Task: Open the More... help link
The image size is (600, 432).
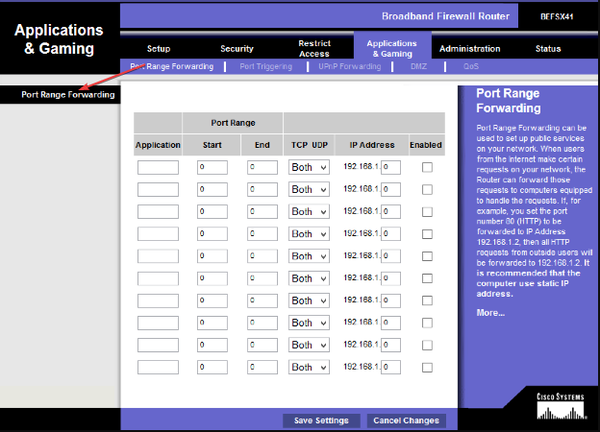Action: point(491,313)
